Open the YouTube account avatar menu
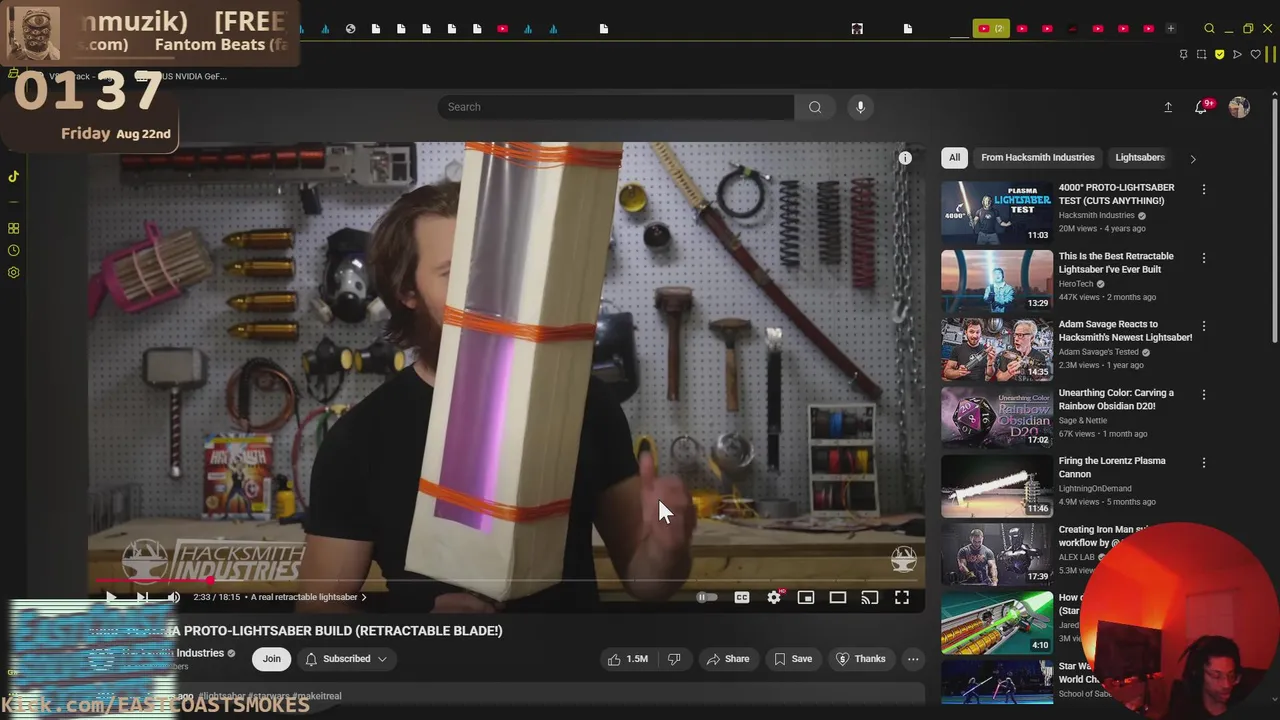Screen dimensions: 1280x720 click(x=1239, y=107)
